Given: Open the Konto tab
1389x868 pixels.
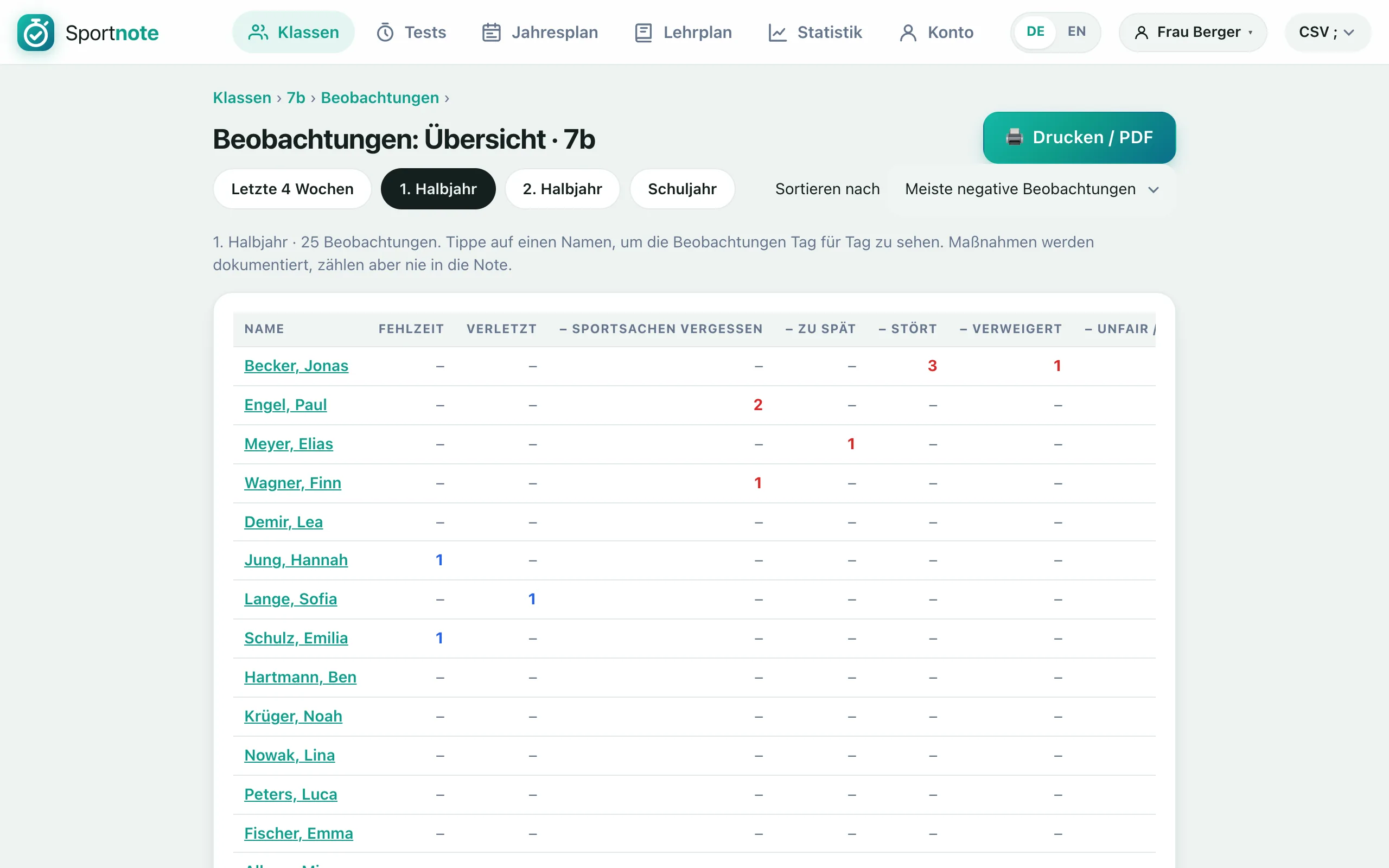Looking at the screenshot, I should click(x=936, y=32).
